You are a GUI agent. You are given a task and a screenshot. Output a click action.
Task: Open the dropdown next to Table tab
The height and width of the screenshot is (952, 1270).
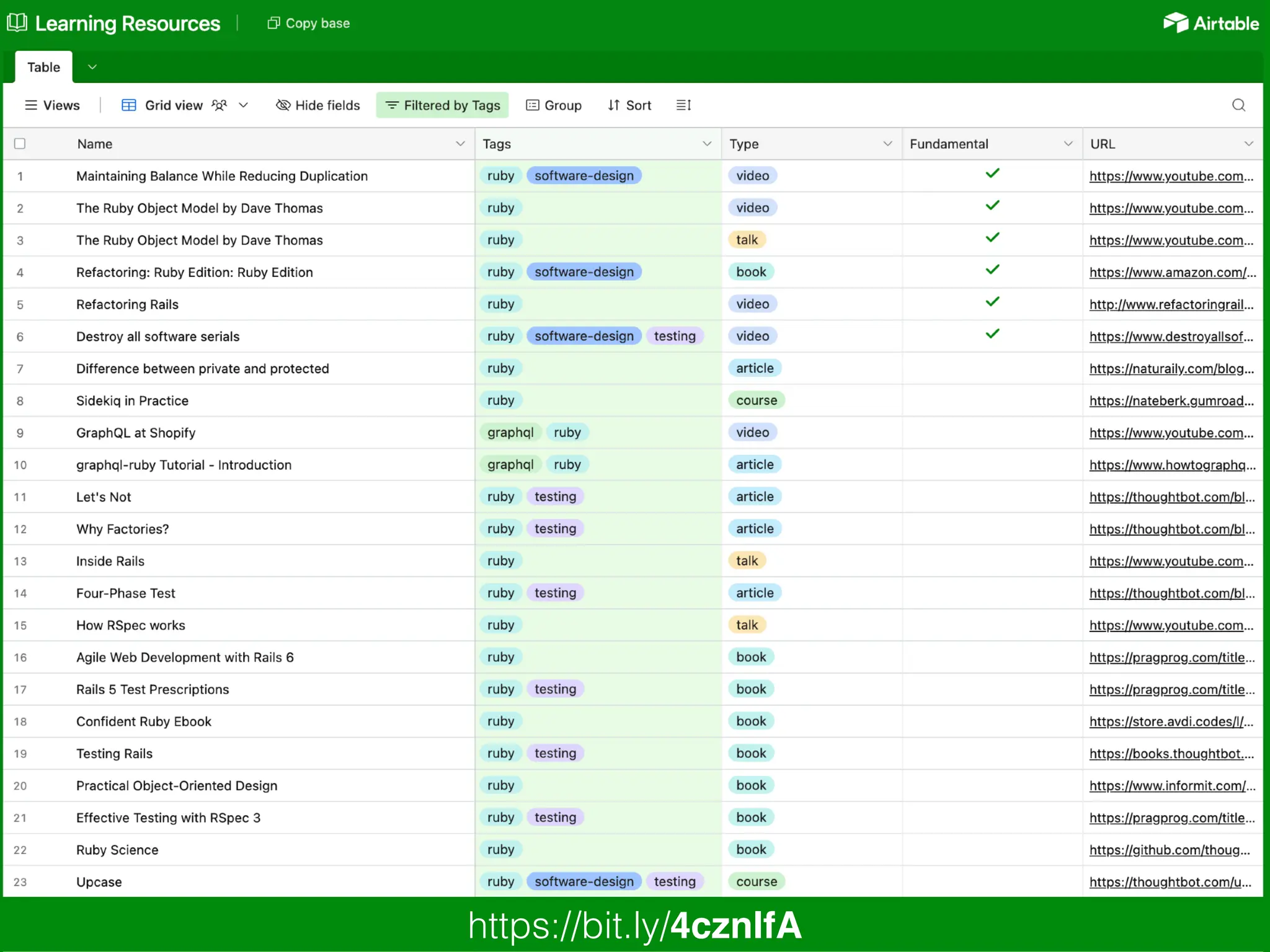[92, 67]
